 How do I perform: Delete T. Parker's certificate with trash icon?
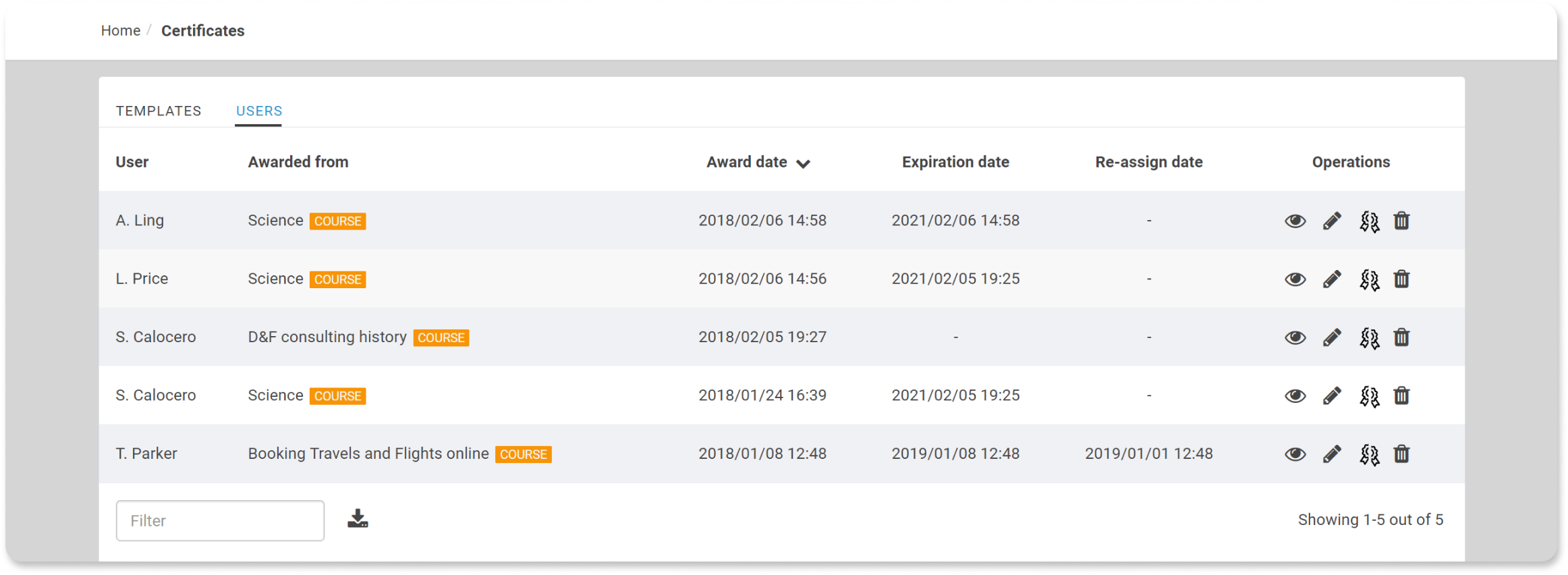pos(1401,454)
